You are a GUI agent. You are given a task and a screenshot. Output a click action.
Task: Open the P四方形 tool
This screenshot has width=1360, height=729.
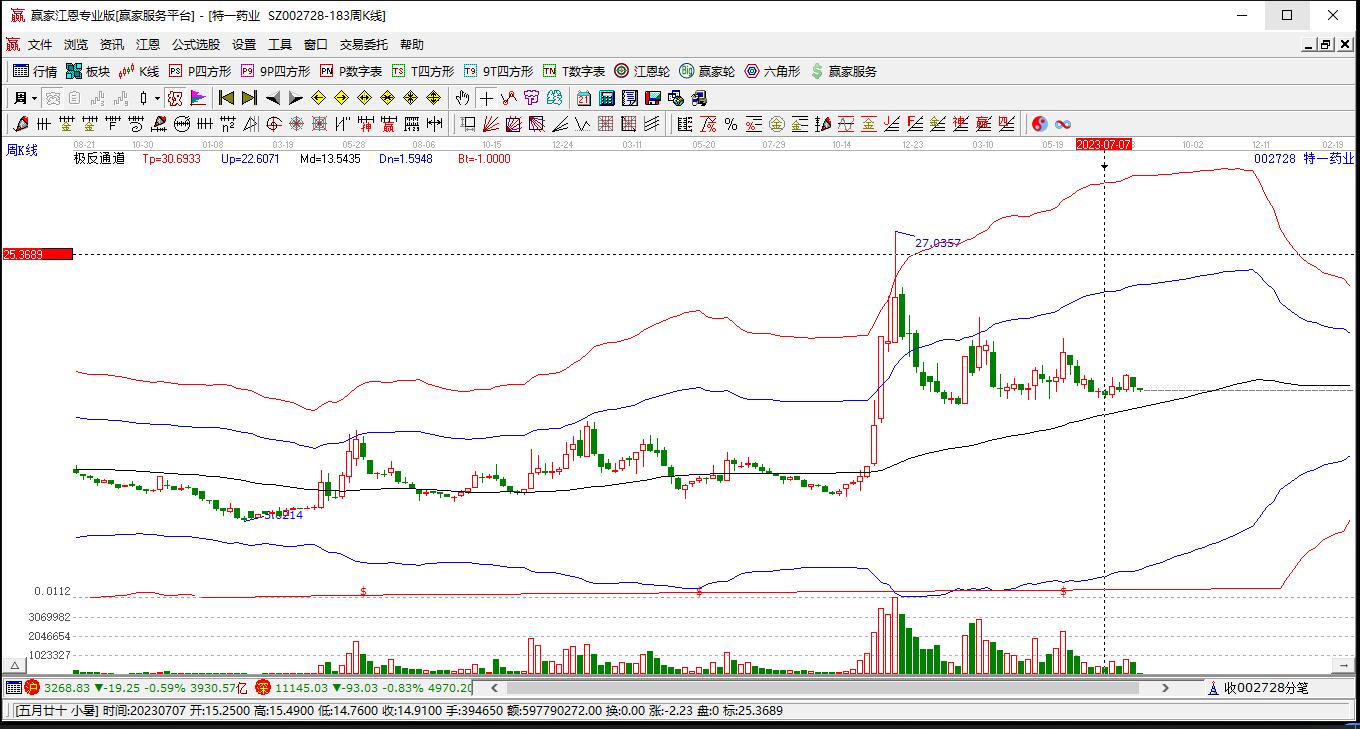coord(199,71)
